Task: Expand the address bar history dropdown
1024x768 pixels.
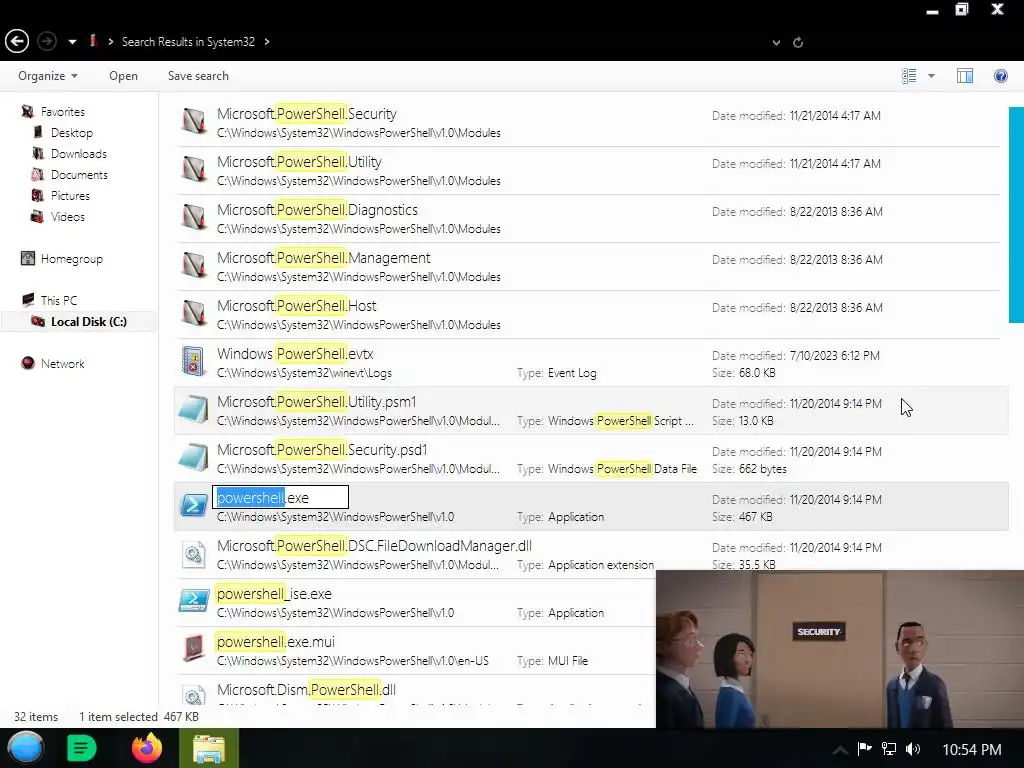Action: [x=776, y=43]
